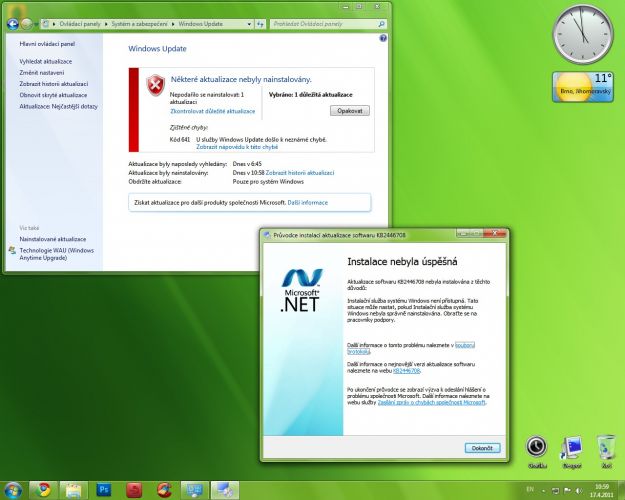The width and height of the screenshot is (625, 500).
Task: Open the help question mark icon
Action: (x=383, y=38)
